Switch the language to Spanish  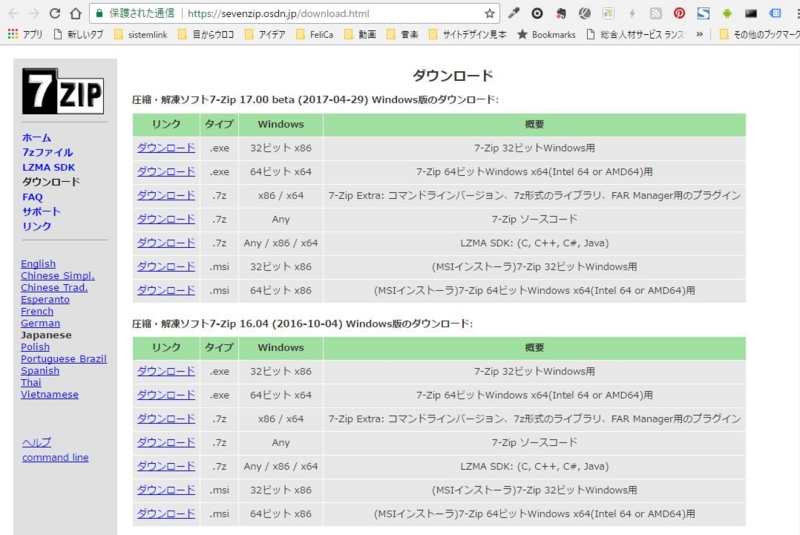40,371
